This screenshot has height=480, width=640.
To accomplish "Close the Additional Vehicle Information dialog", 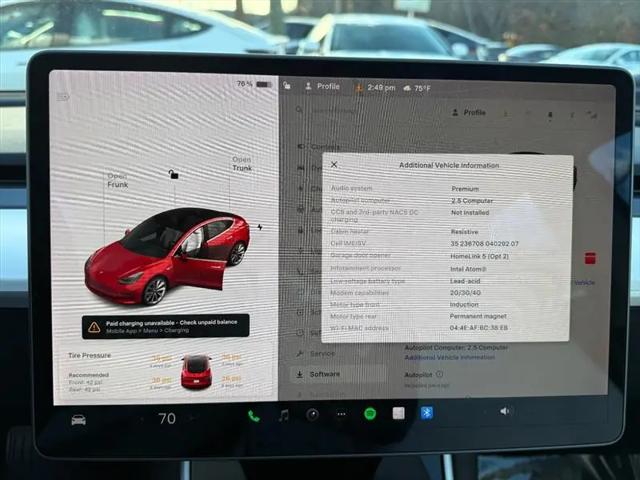I will 334,164.
